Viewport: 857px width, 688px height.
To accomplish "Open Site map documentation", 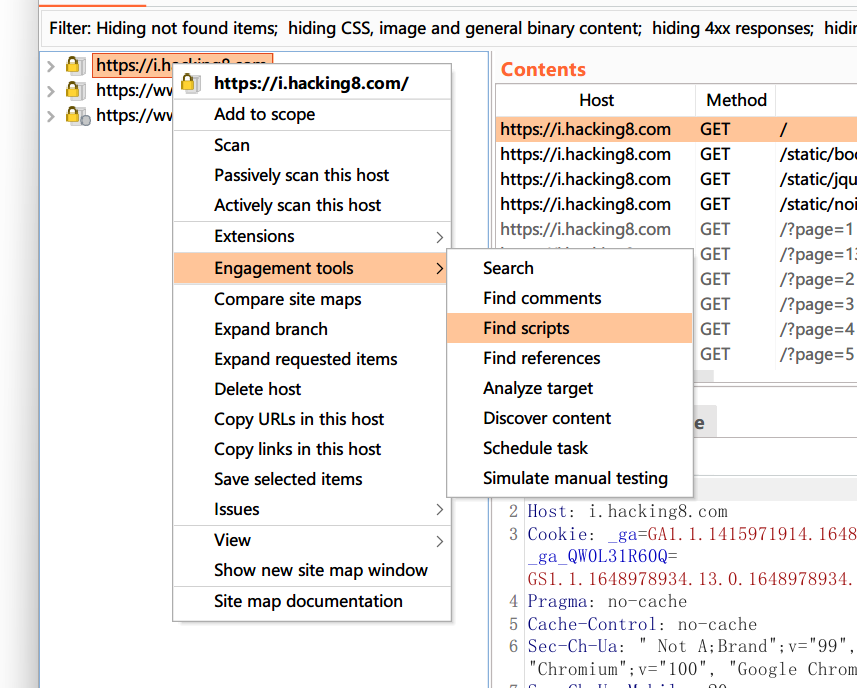I will pos(312,602).
